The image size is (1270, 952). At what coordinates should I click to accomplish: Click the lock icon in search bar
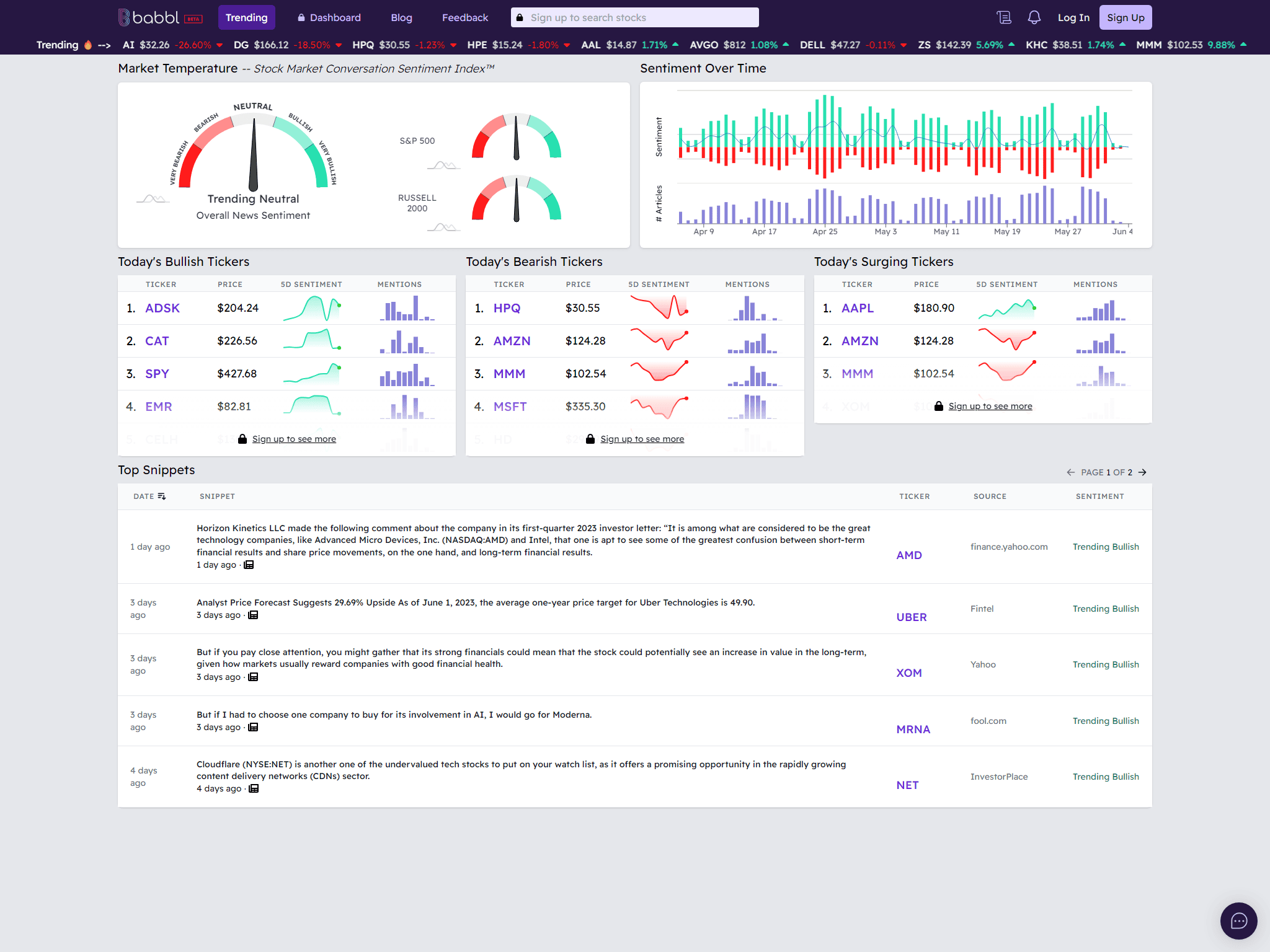pyautogui.click(x=520, y=17)
